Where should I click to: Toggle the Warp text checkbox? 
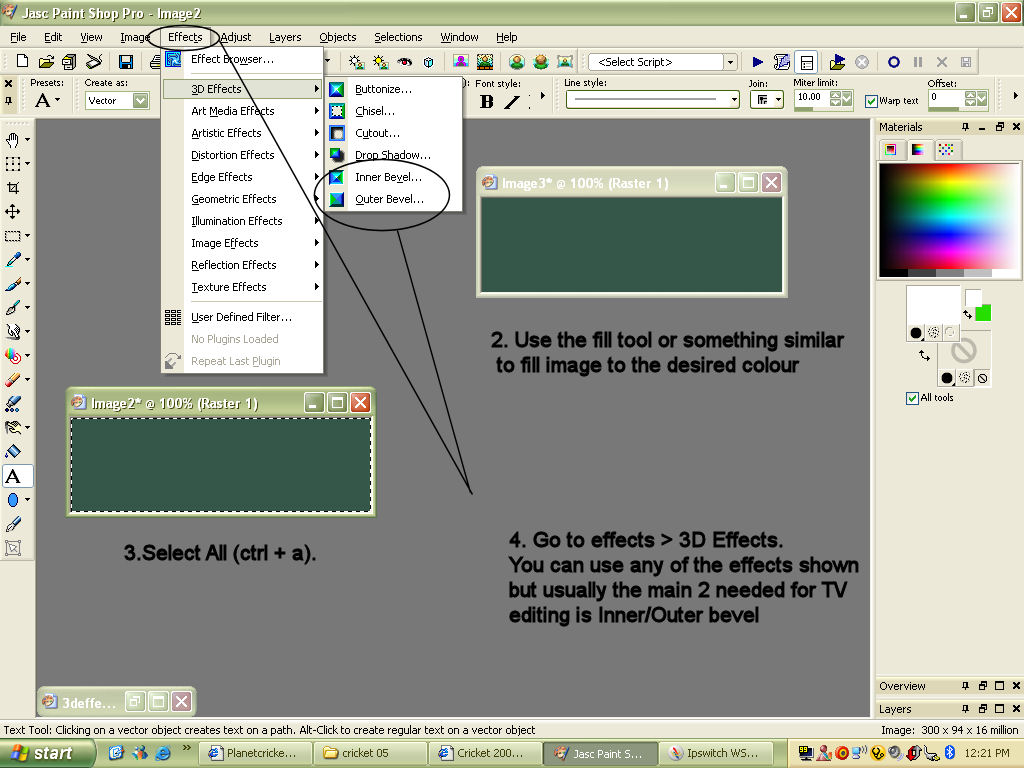(871, 101)
